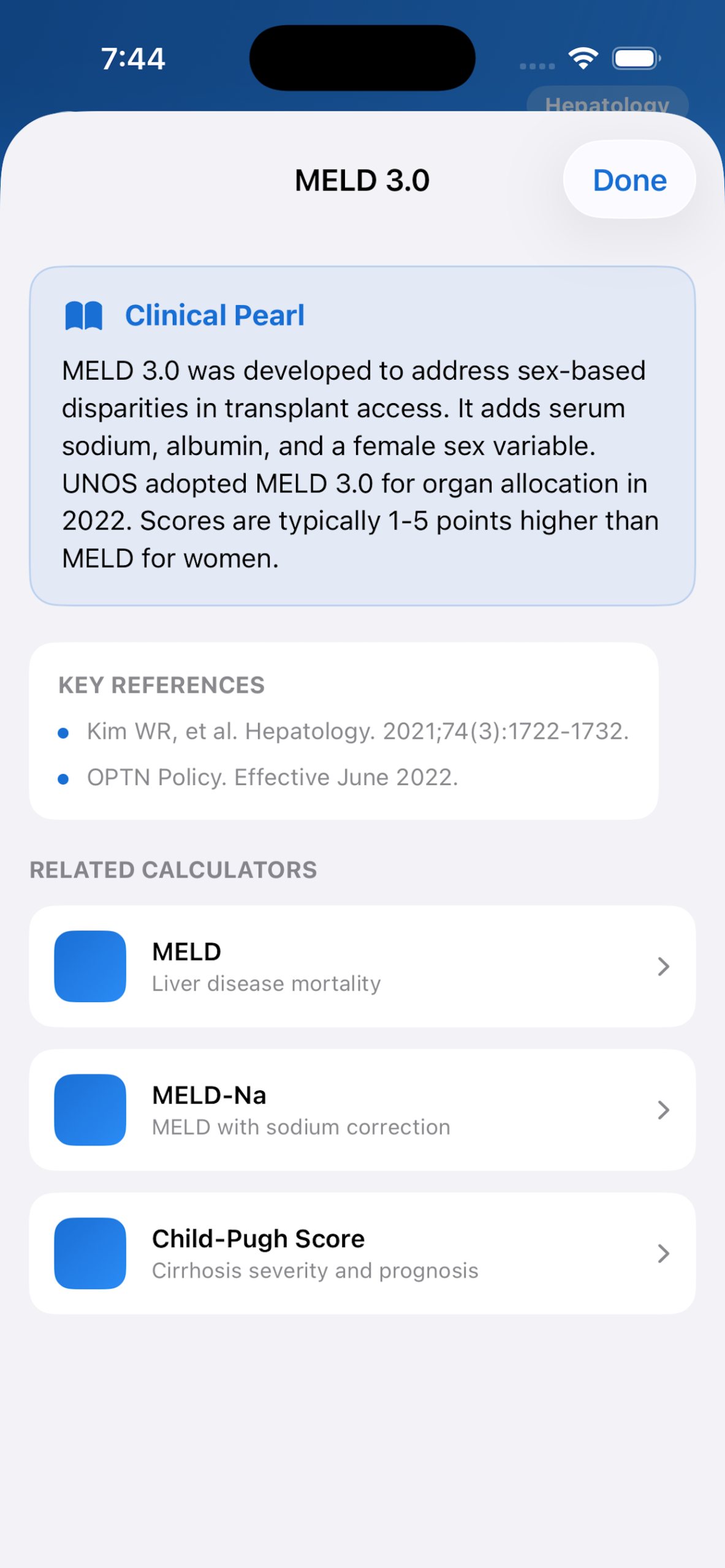Tap the MELD-Na calculator blue icon
The image size is (725, 1568).
point(90,1109)
